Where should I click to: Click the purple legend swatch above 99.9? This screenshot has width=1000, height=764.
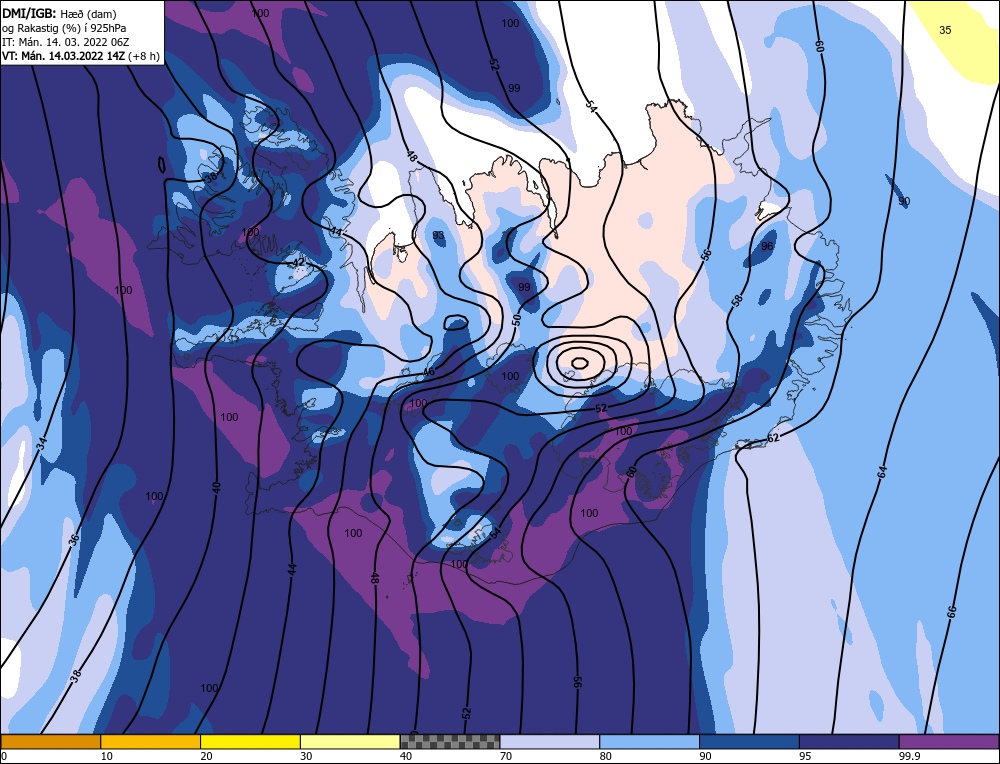[949, 741]
